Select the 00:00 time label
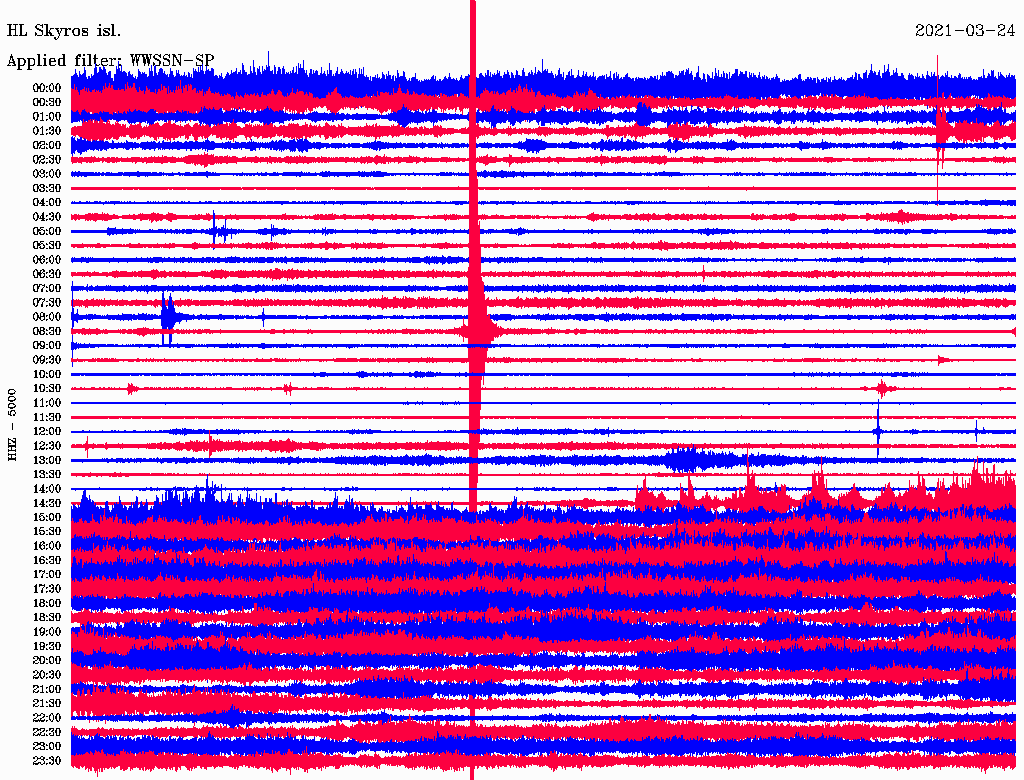The image size is (1024, 780). click(x=47, y=88)
